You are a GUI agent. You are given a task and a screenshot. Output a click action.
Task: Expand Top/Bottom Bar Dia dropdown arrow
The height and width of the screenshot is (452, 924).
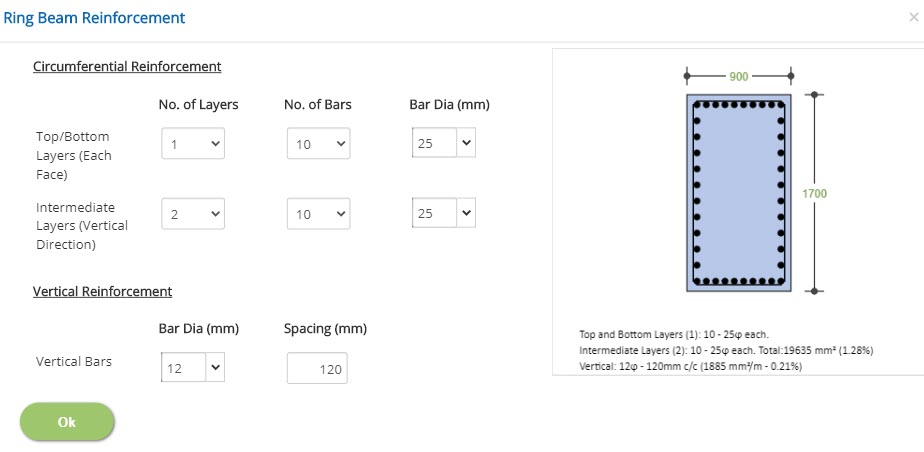point(466,143)
